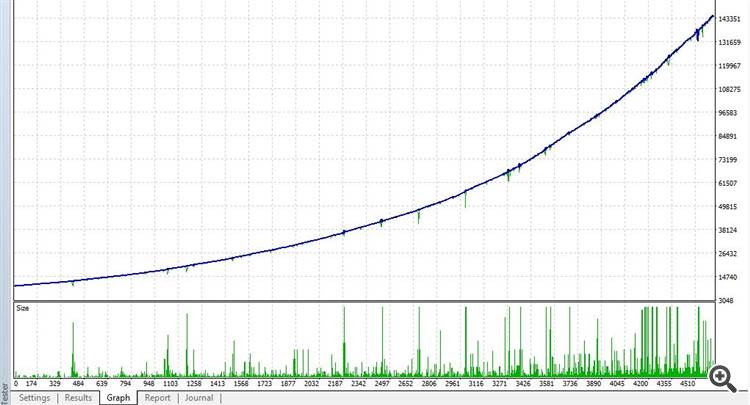Click the Y-axis value 84891
Viewport: 750px width, 405px height.
point(728,136)
